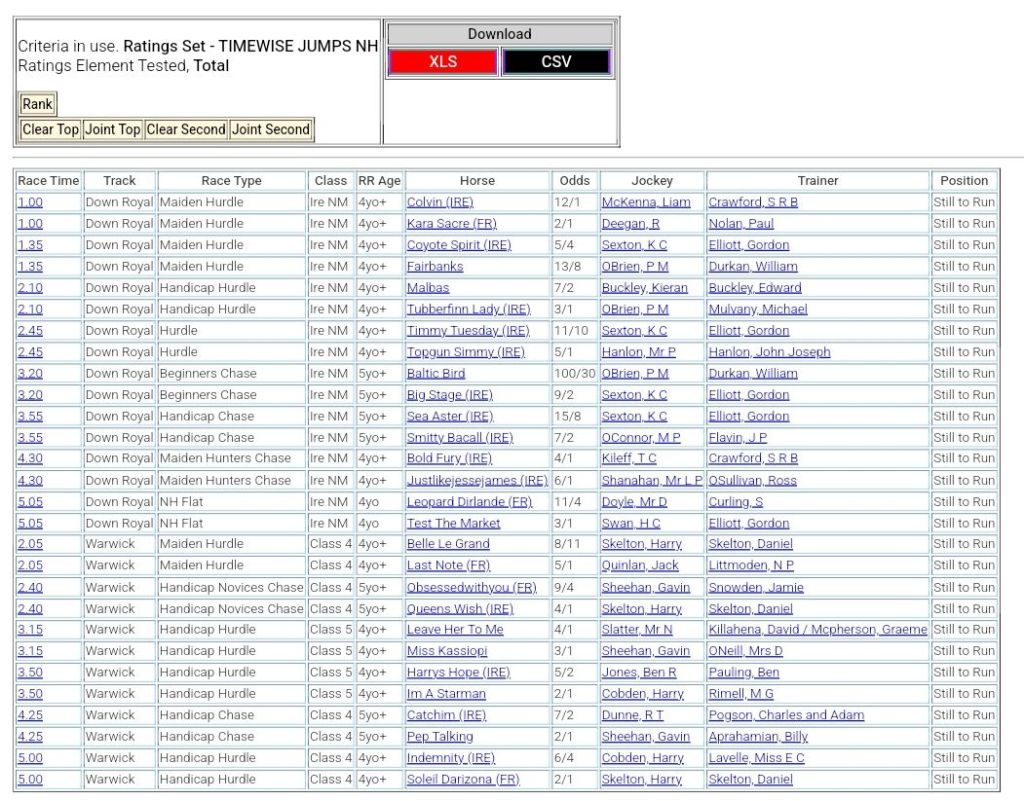Viewport: 1024px width, 801px height.
Task: Select the Clear Top filter button
Action: [50, 129]
